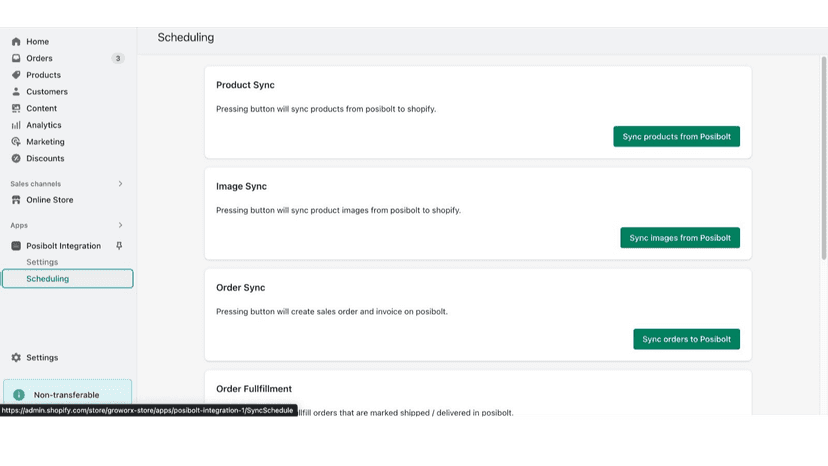Click the Products tag icon
Viewport: 828px width, 466px height.
[x=16, y=75]
